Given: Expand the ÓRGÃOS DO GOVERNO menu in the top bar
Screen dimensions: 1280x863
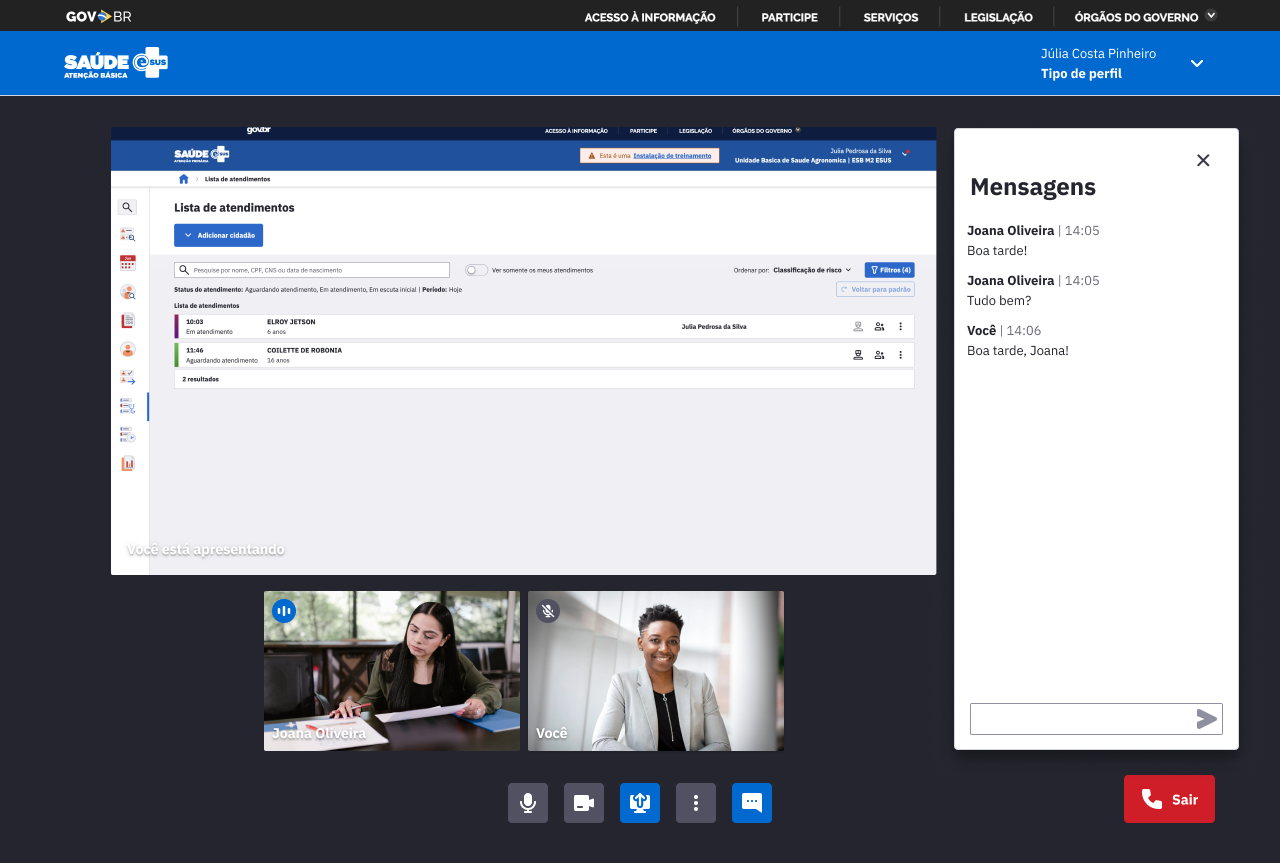Looking at the screenshot, I should point(1145,17).
